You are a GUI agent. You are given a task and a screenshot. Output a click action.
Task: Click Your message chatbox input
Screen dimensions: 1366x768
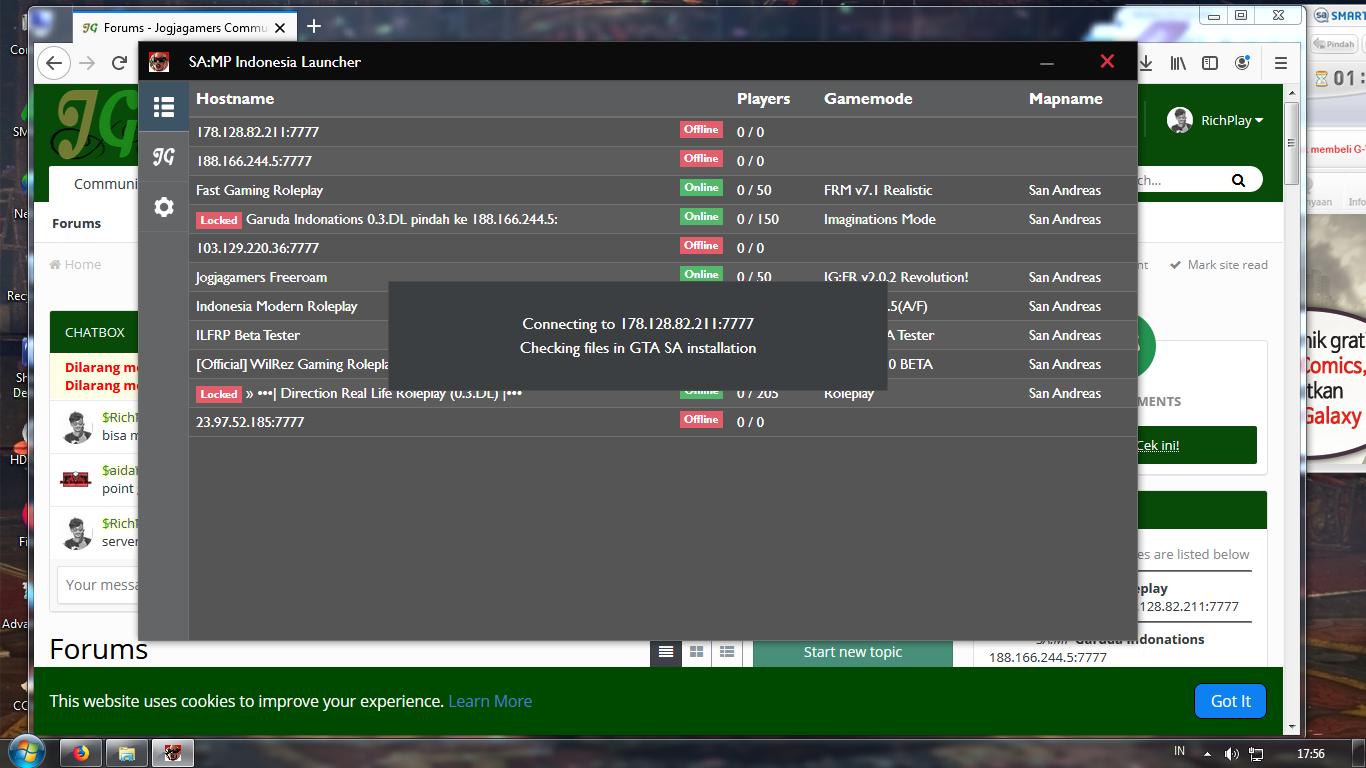point(98,585)
